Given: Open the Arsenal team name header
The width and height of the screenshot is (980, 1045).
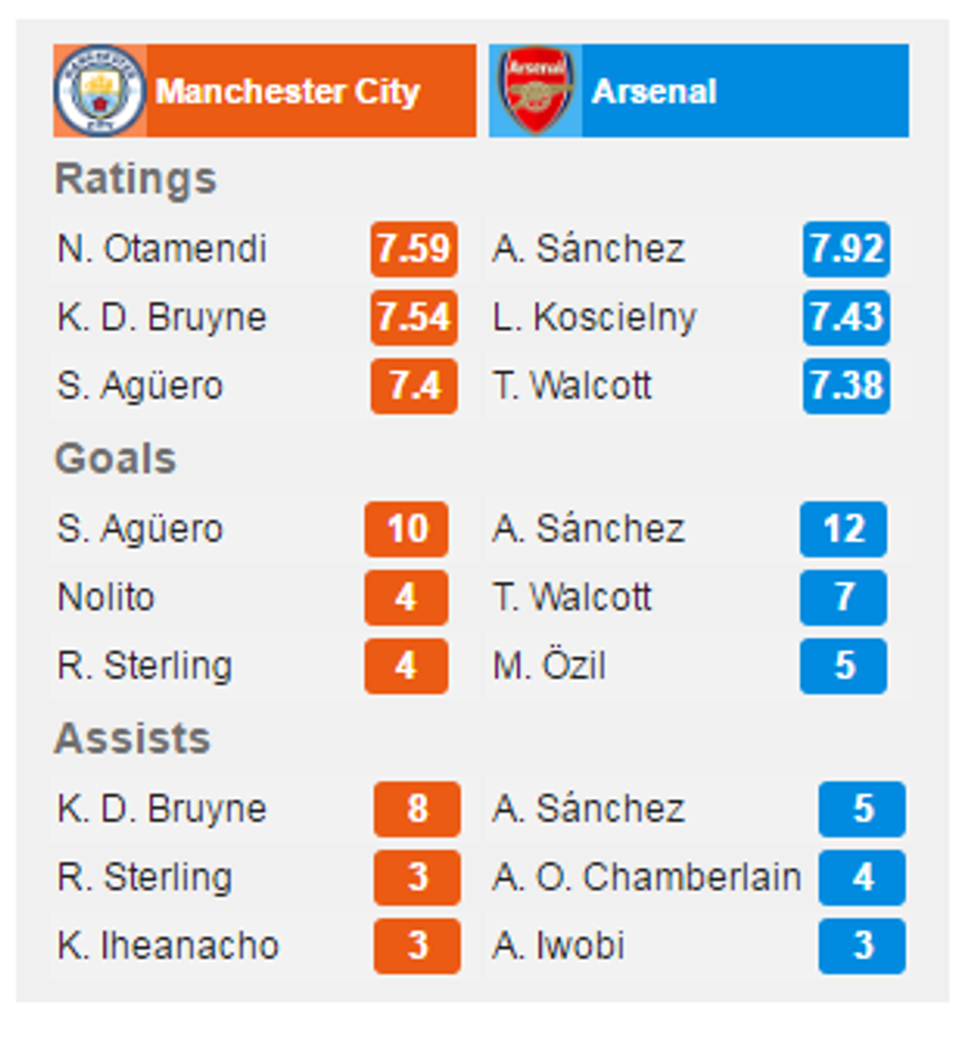Looking at the screenshot, I should pyautogui.click(x=654, y=92).
